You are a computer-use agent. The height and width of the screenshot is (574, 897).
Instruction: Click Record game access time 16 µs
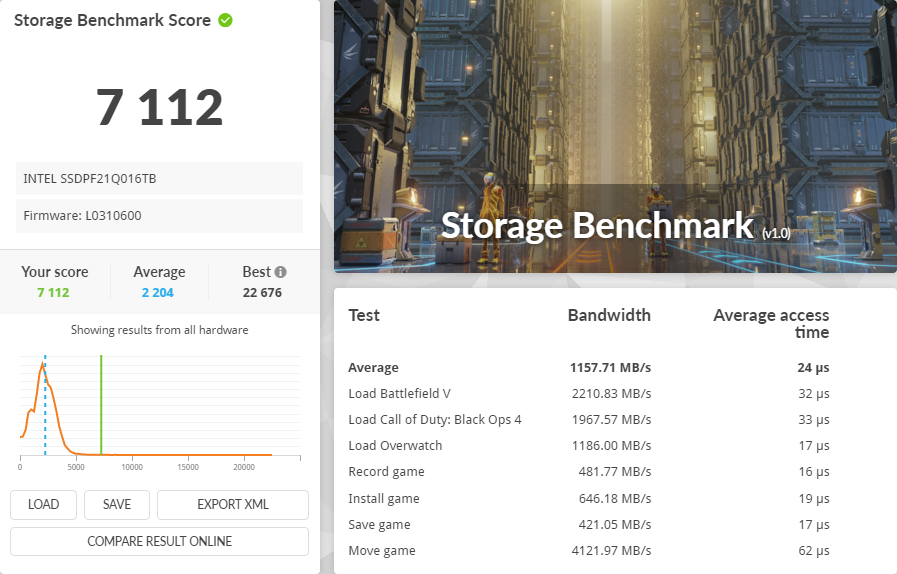[x=814, y=472]
